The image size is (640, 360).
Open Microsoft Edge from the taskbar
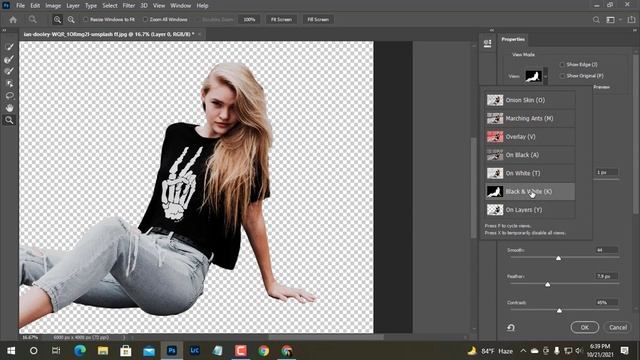coord(80,351)
